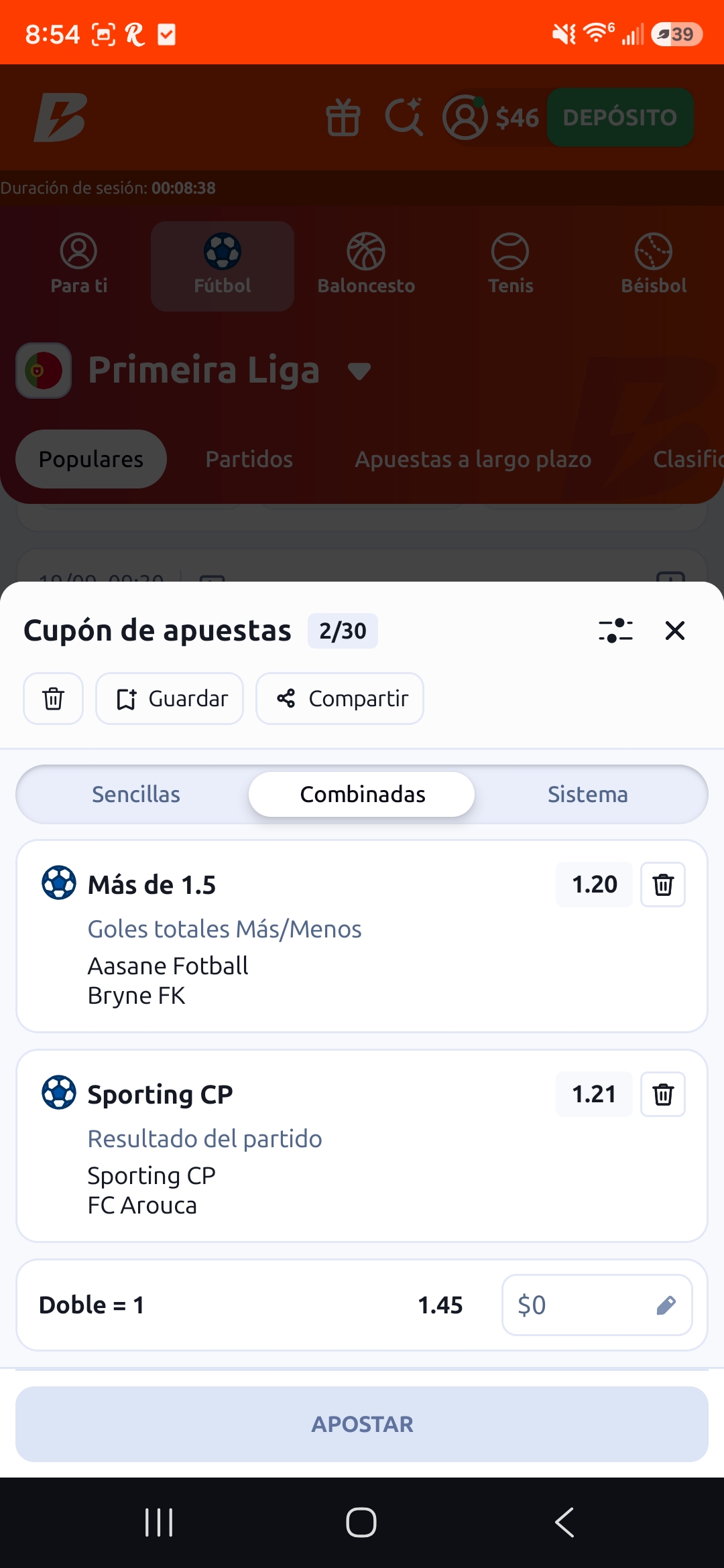Select the Combinadas tab

coord(362,794)
